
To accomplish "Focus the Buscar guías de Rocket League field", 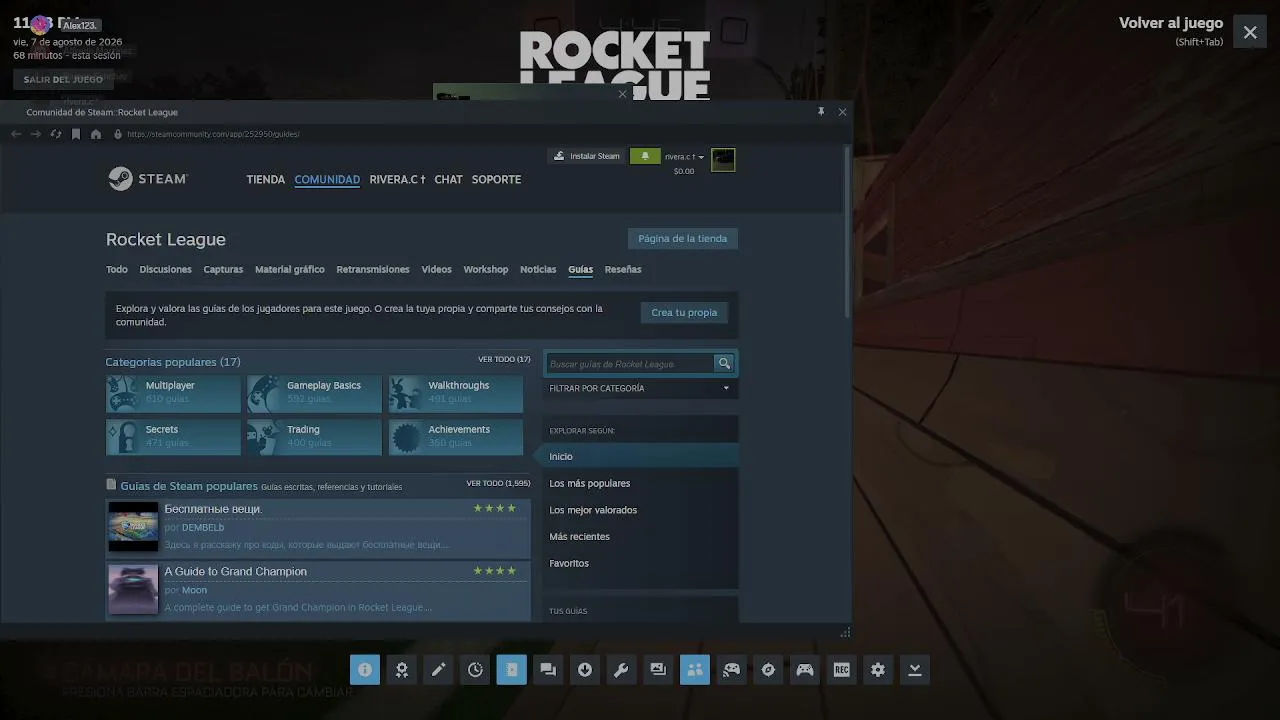I will (630, 364).
